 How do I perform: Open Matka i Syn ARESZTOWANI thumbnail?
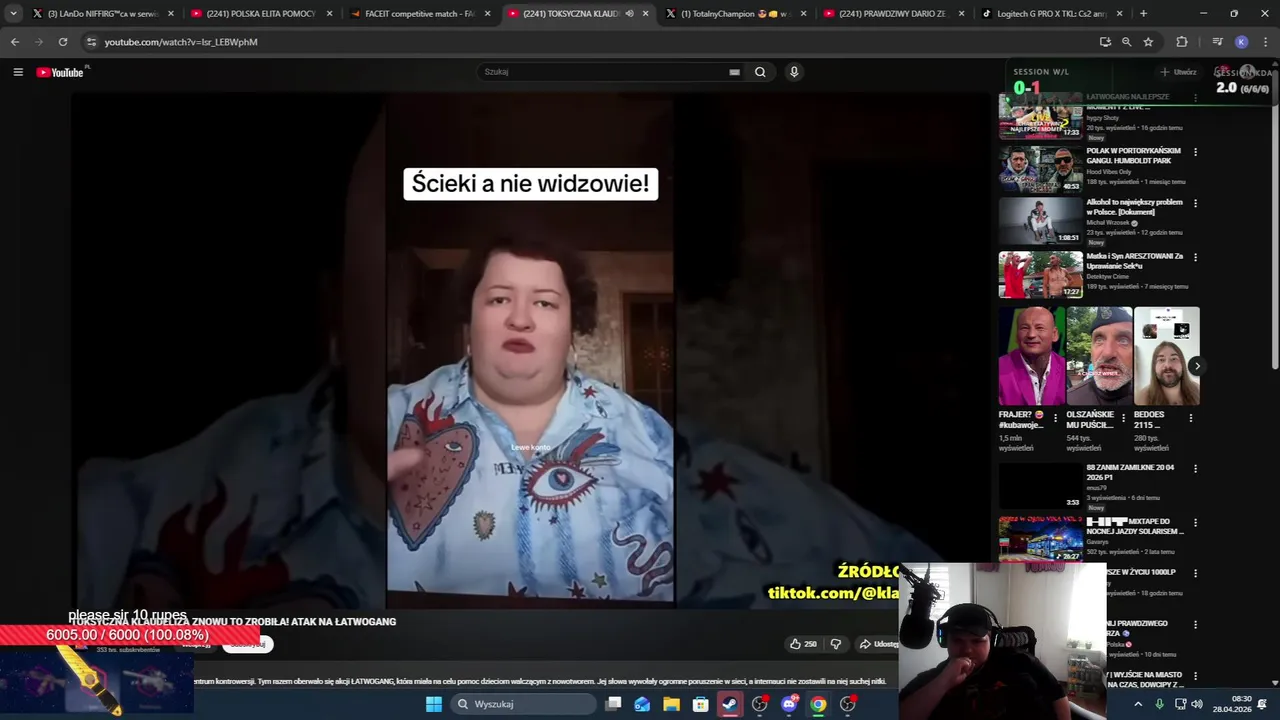[1040, 274]
